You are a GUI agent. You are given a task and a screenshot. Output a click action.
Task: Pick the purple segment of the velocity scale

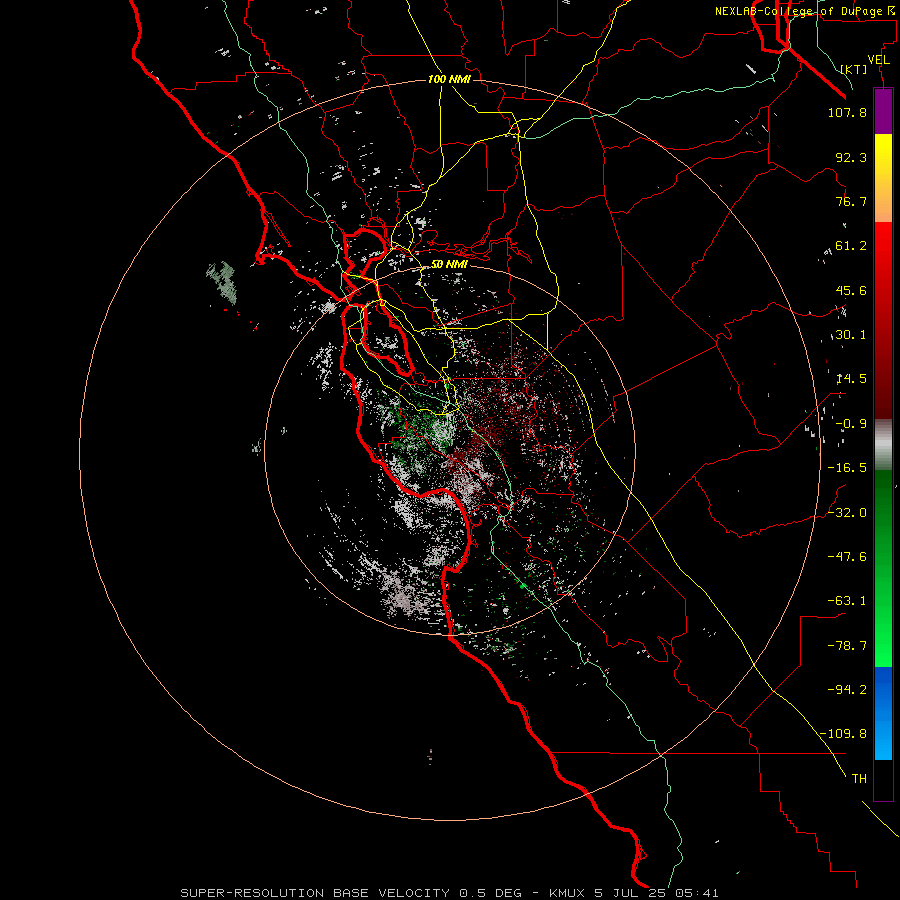tap(883, 112)
